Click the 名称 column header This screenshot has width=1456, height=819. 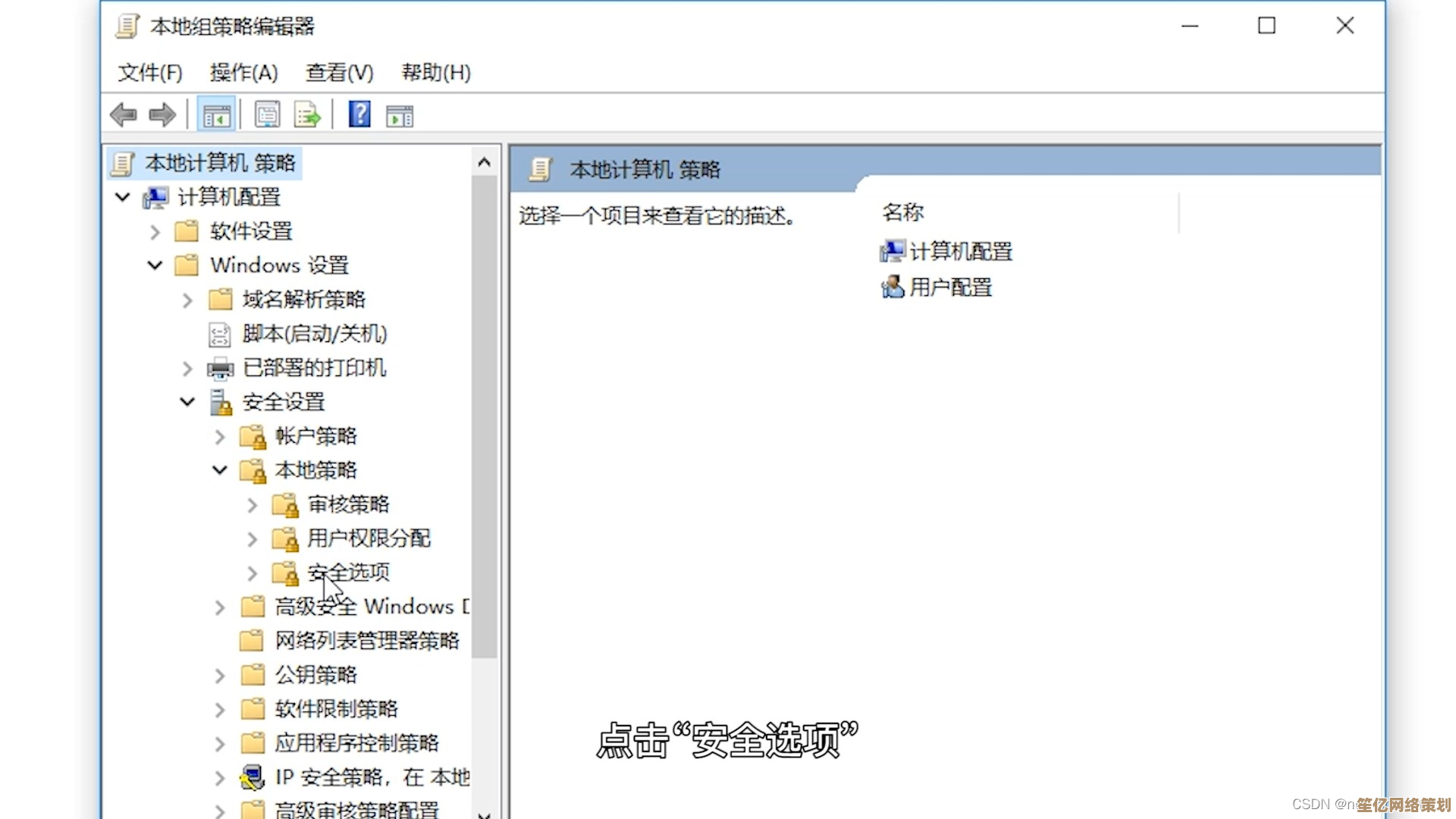[x=903, y=212]
